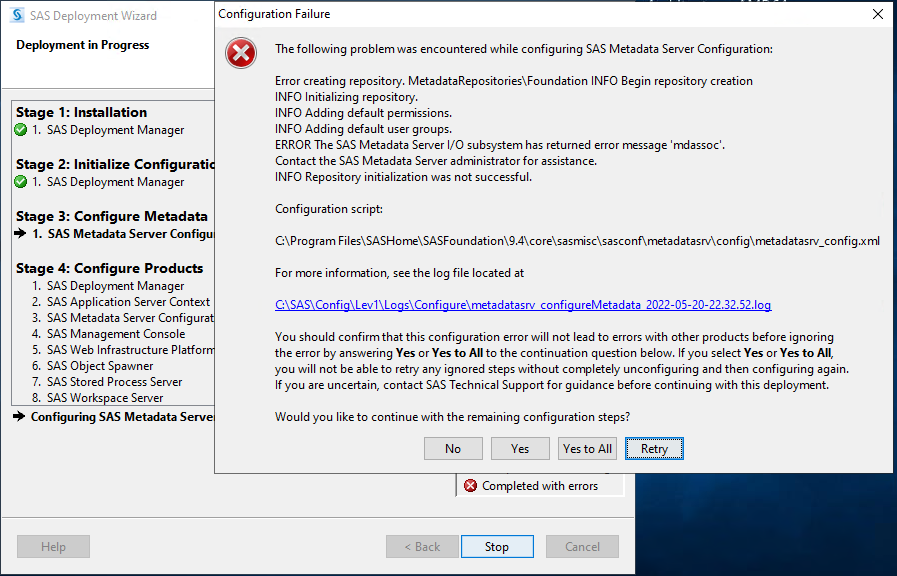Click the Completed with errors legend label
The height and width of the screenshot is (576, 897).
point(540,486)
